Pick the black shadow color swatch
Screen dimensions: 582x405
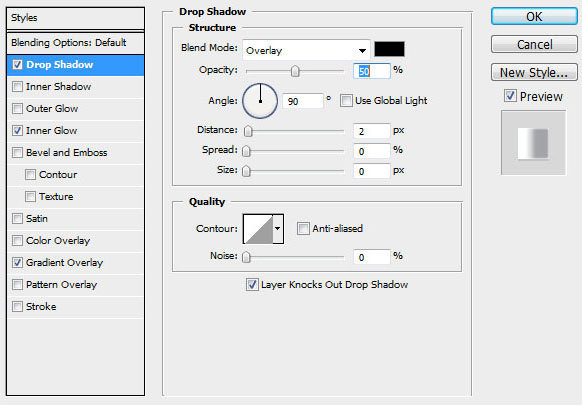(x=389, y=49)
